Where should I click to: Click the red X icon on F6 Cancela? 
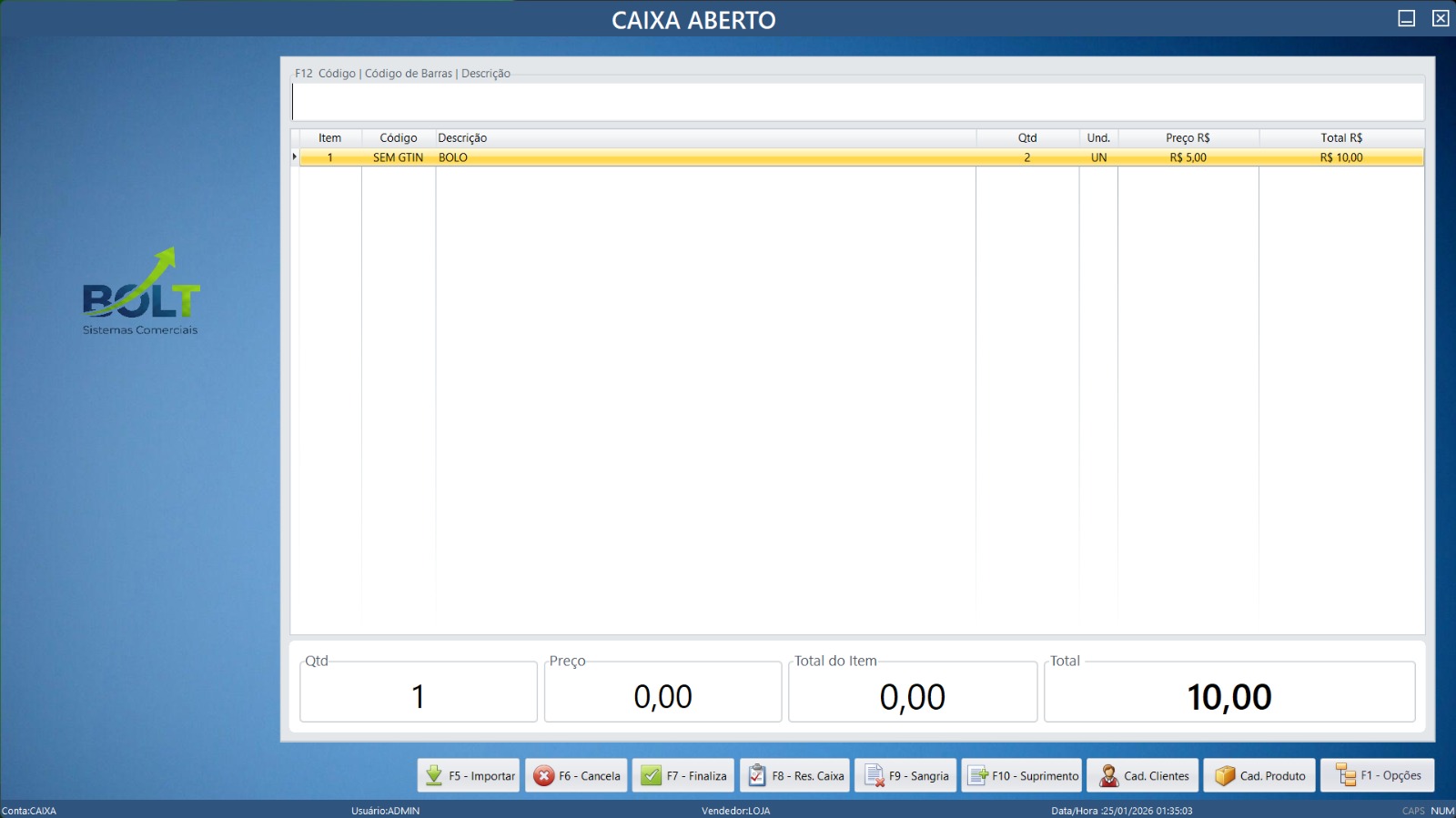tap(543, 775)
